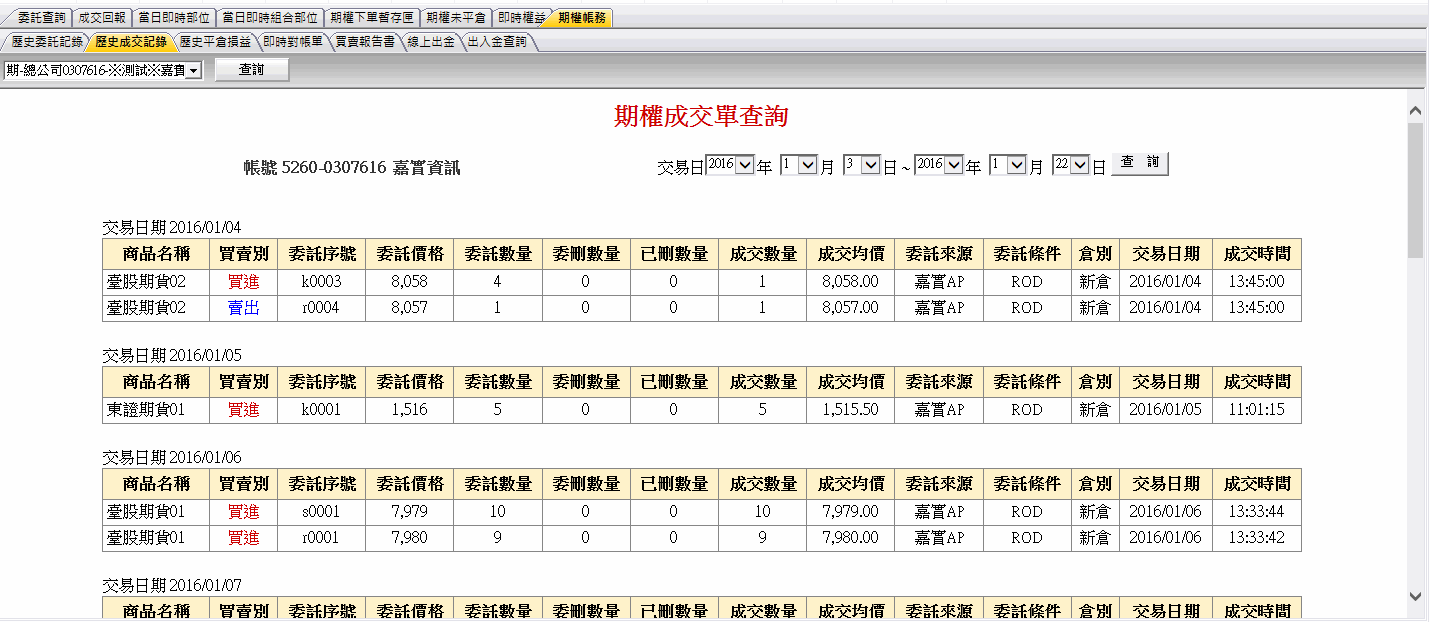
Task: Switch to the 歷史委託記錄 sub-tab
Action: tap(45, 42)
